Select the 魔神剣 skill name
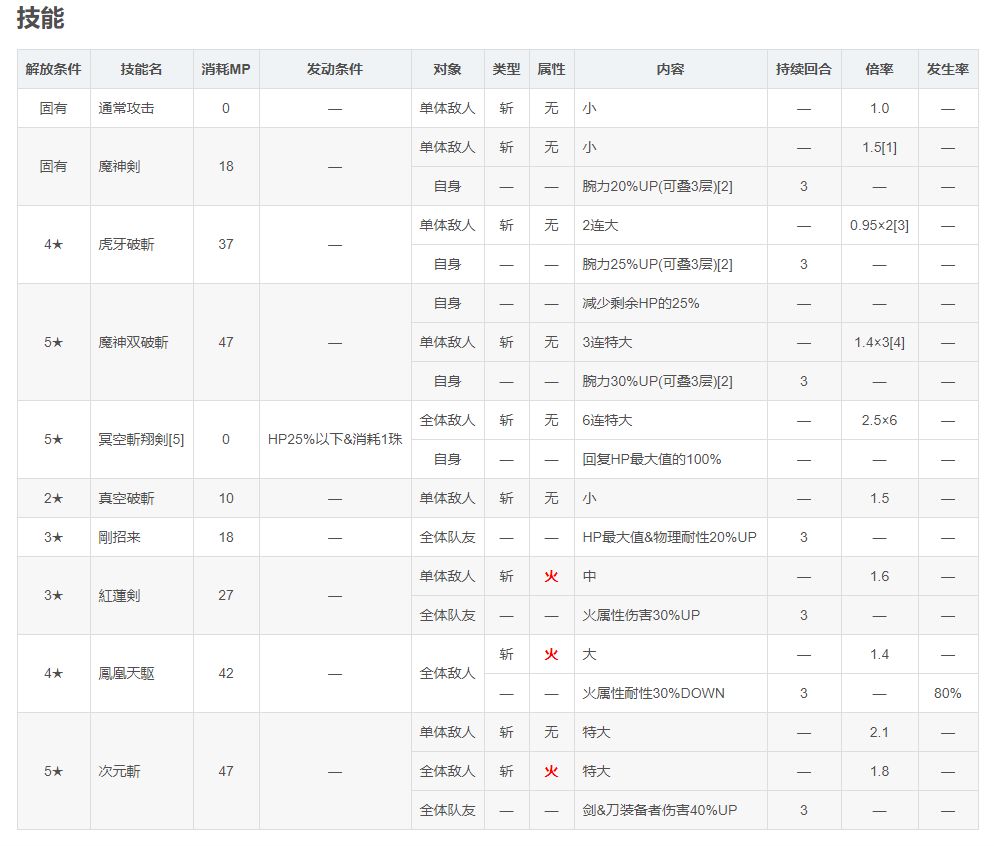994x846 pixels. click(119, 167)
